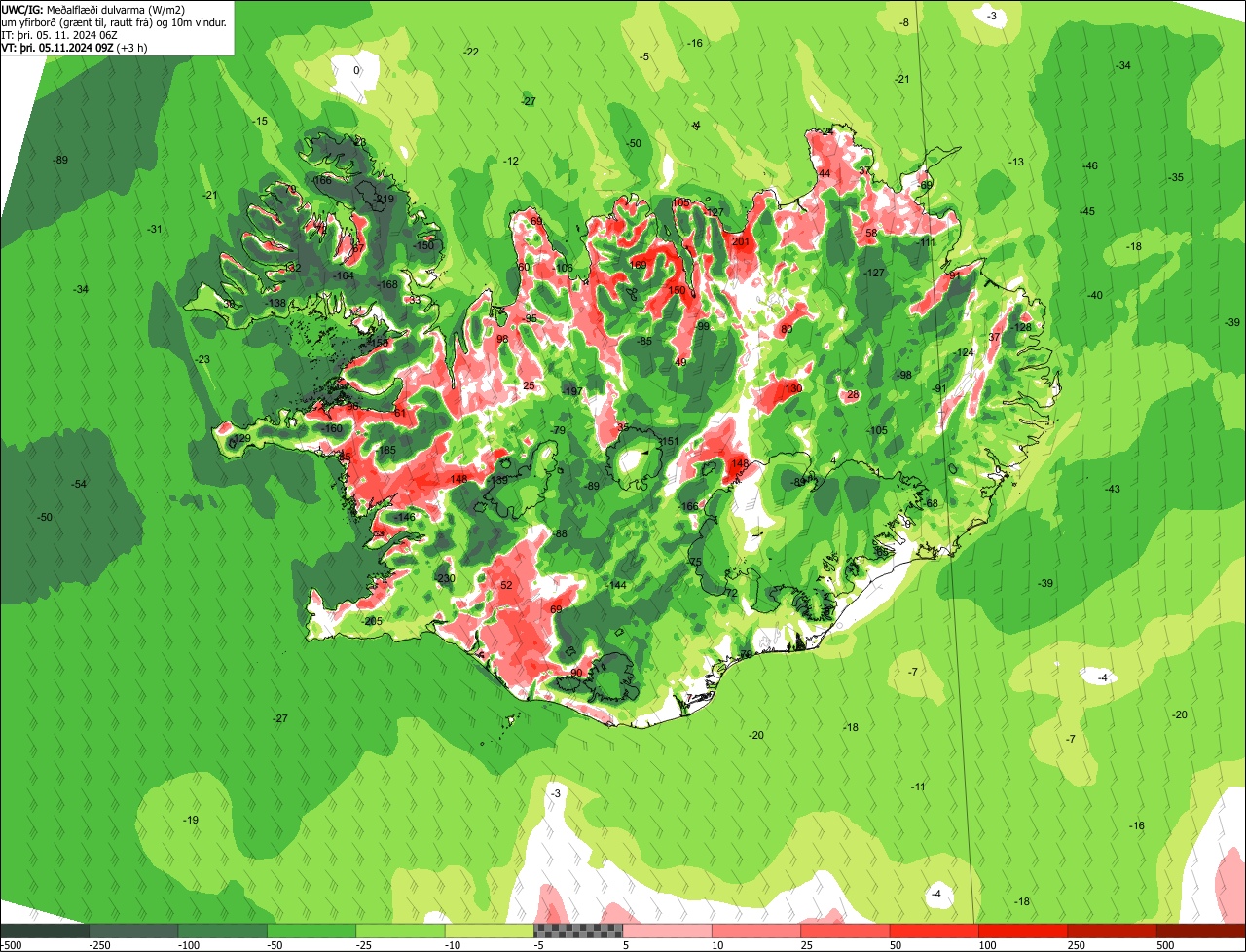Click the '52' flux value in the south

point(506,585)
